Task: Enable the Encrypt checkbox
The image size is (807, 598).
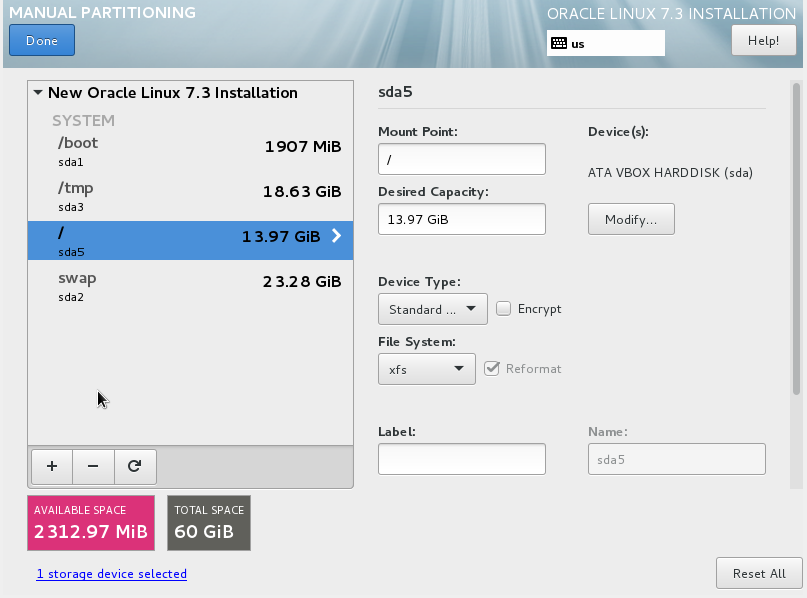Action: (503, 308)
